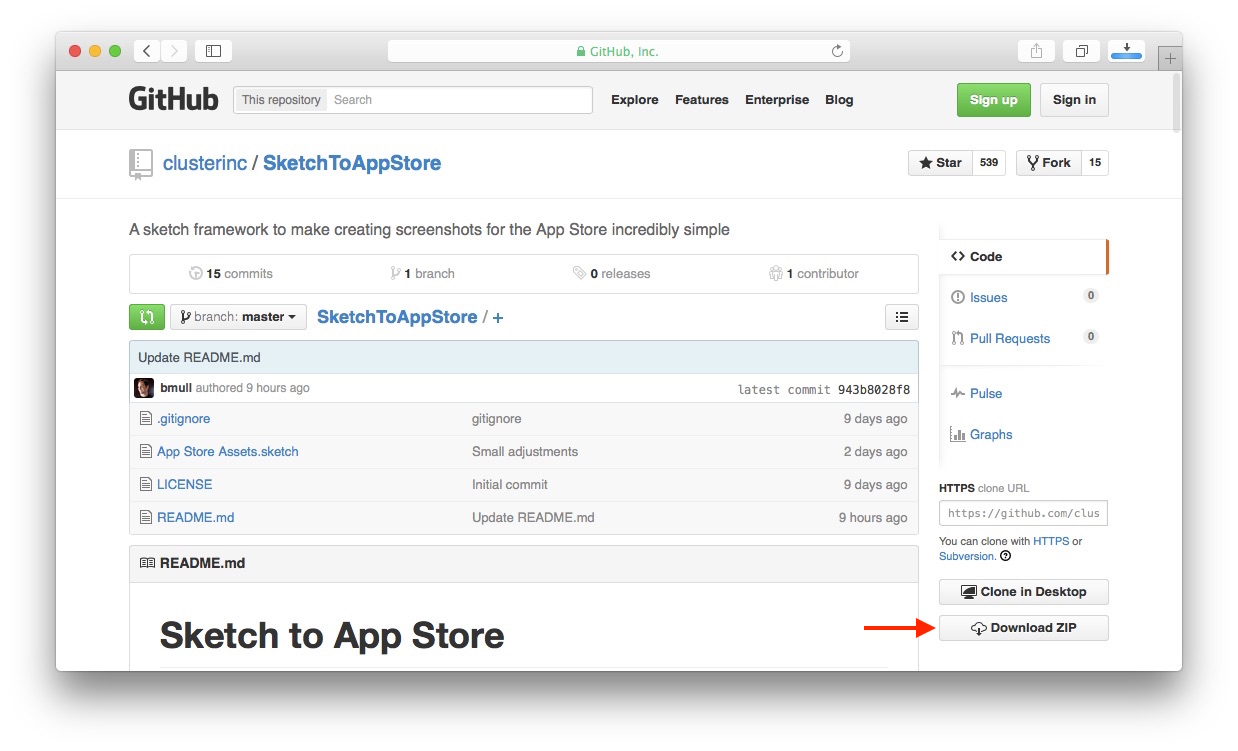Click the .gitignore file icon
1238x751 pixels.
[146, 419]
